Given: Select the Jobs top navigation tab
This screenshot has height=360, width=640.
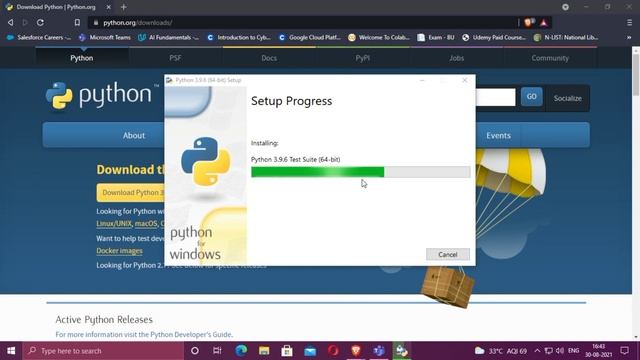Looking at the screenshot, I should [x=456, y=58].
